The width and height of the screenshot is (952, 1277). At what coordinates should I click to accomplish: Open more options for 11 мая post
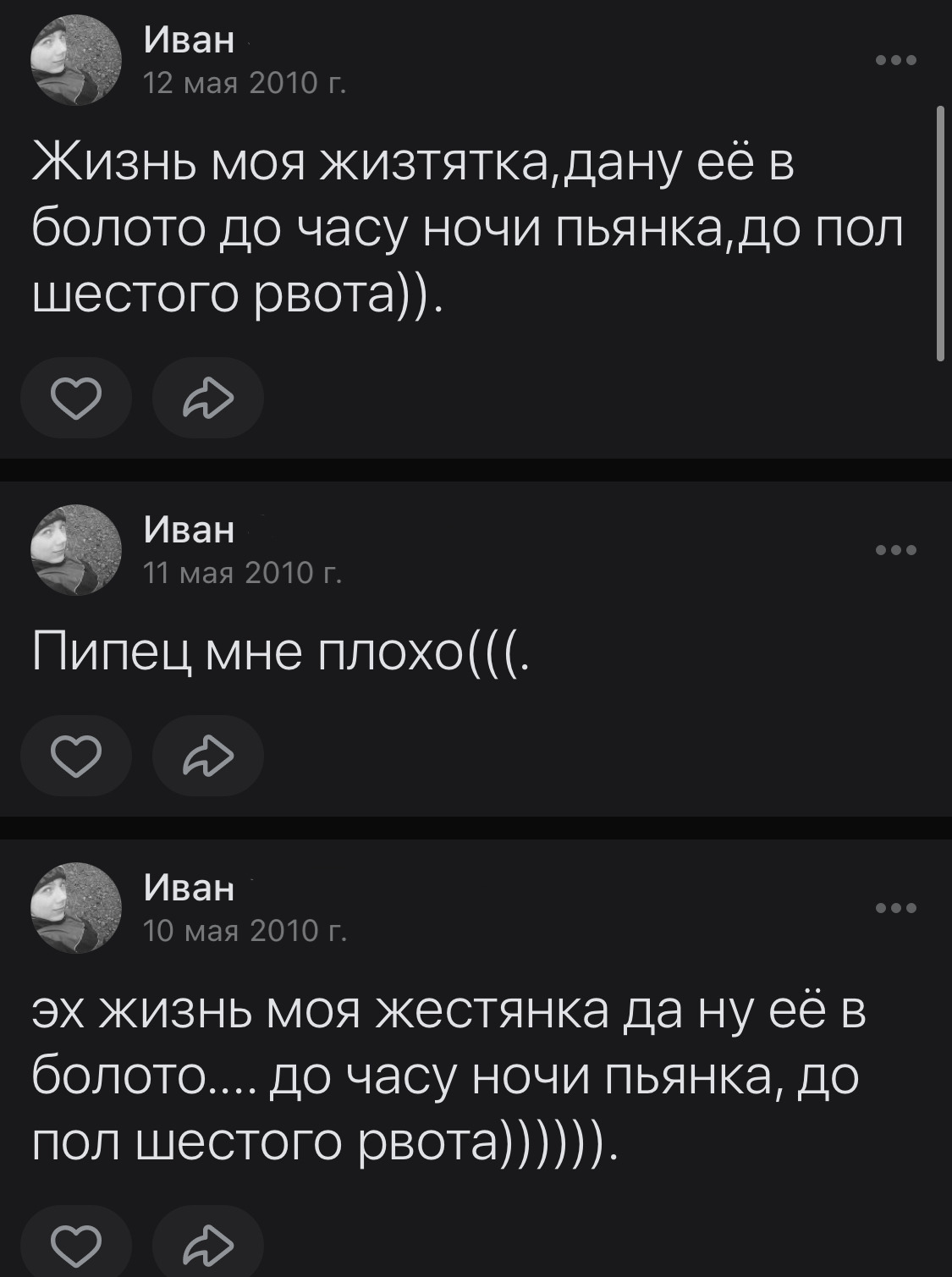coord(896,550)
